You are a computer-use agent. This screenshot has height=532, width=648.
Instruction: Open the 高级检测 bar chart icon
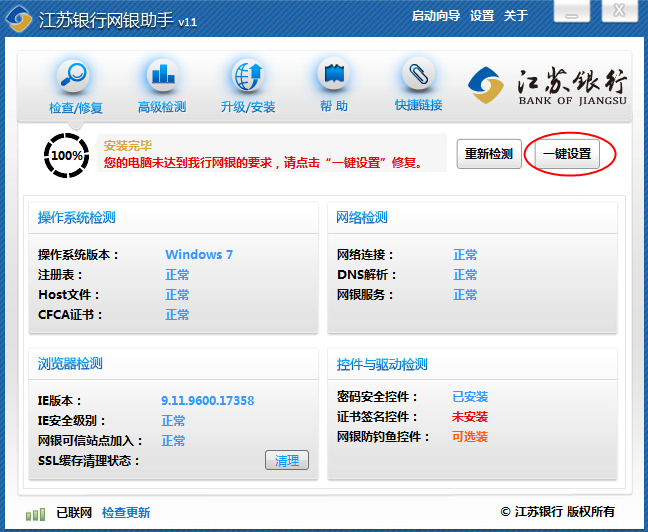pyautogui.click(x=162, y=75)
